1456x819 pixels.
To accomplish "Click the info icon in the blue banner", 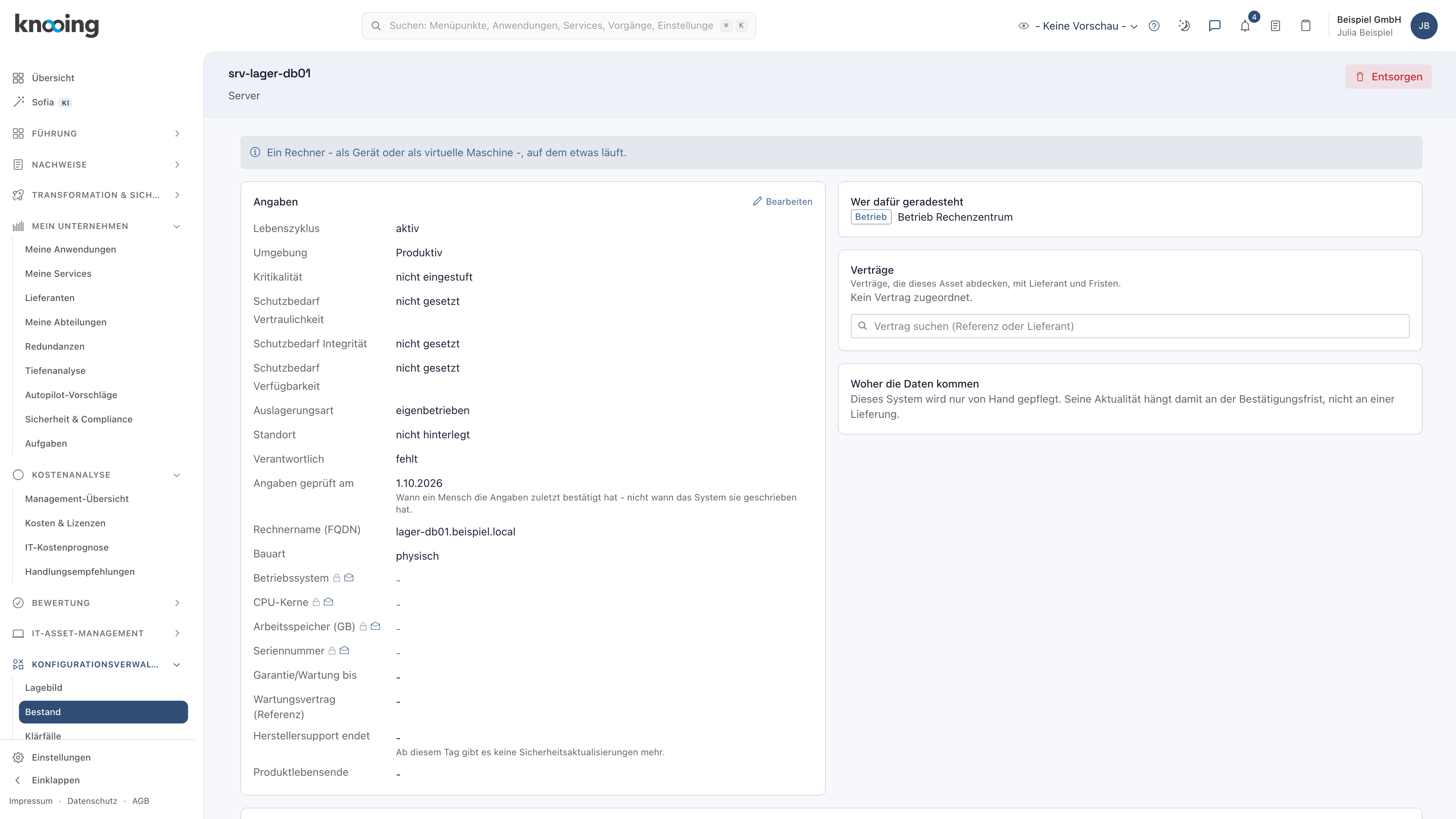I will coord(255,152).
